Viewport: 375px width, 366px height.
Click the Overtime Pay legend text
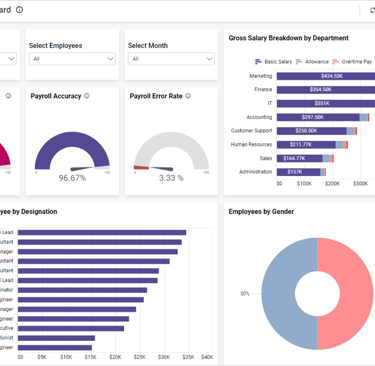[357, 62]
